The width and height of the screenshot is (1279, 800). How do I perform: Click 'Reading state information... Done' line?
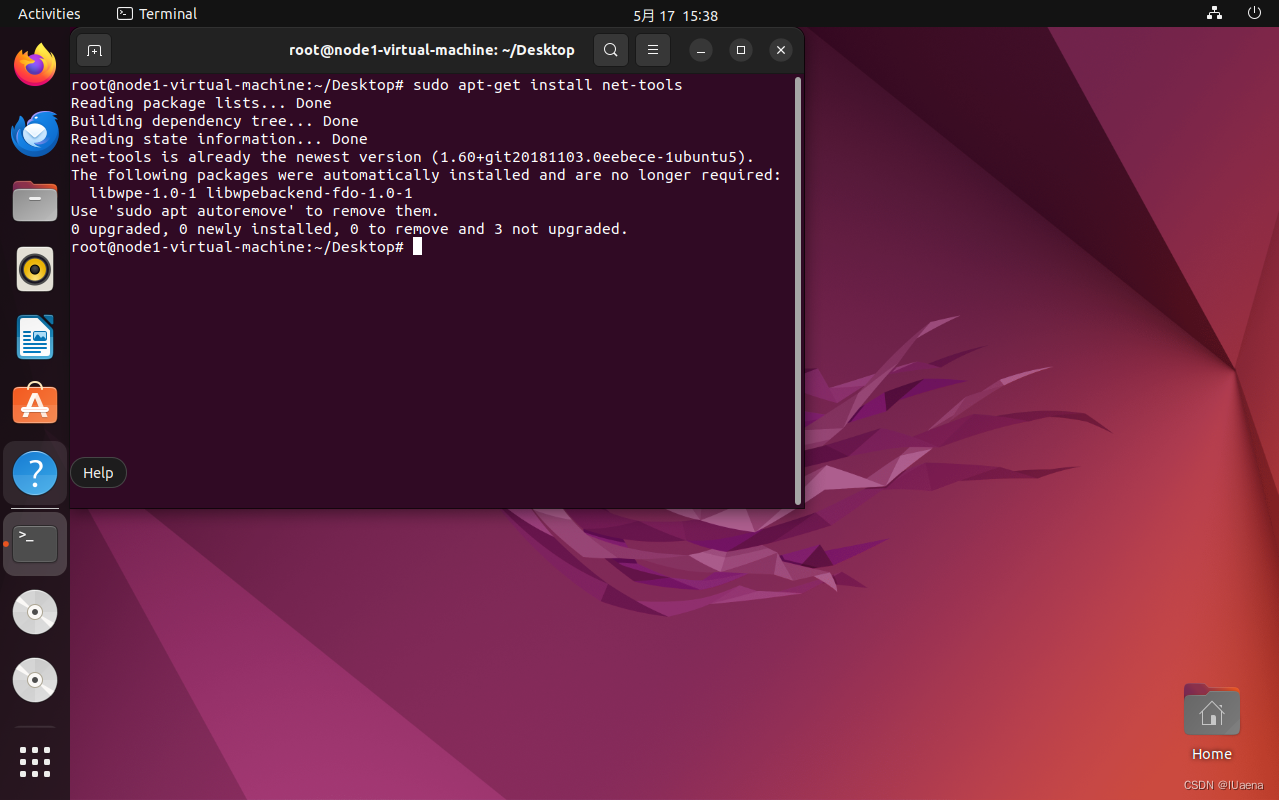[x=219, y=139]
